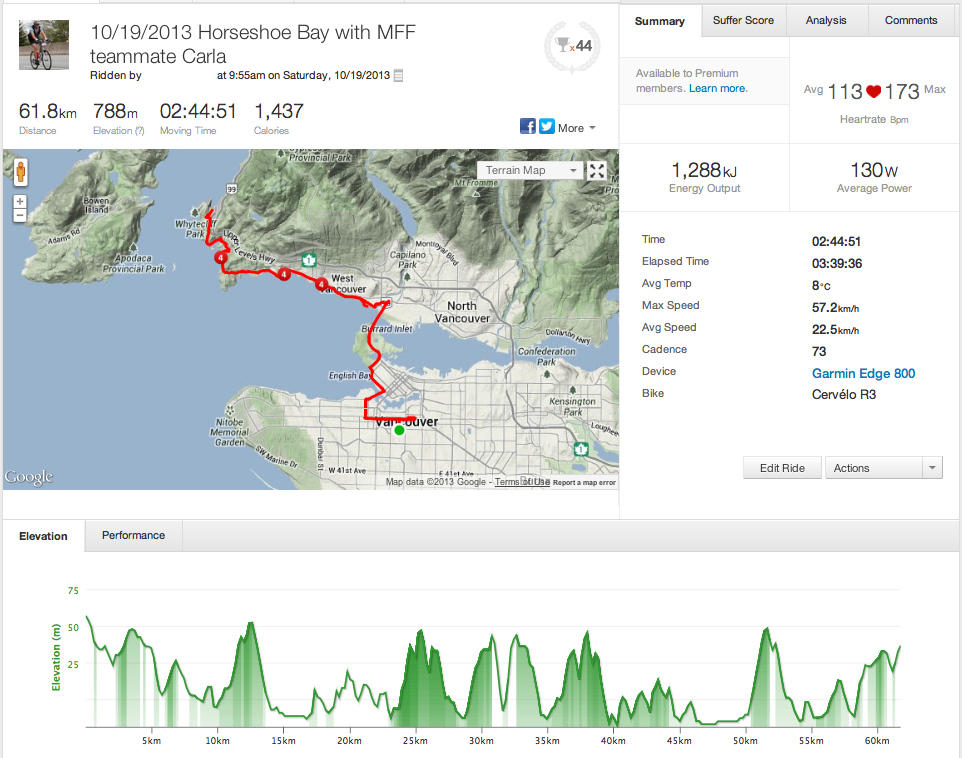Click the Edit Ride button
962x758 pixels.
point(782,468)
